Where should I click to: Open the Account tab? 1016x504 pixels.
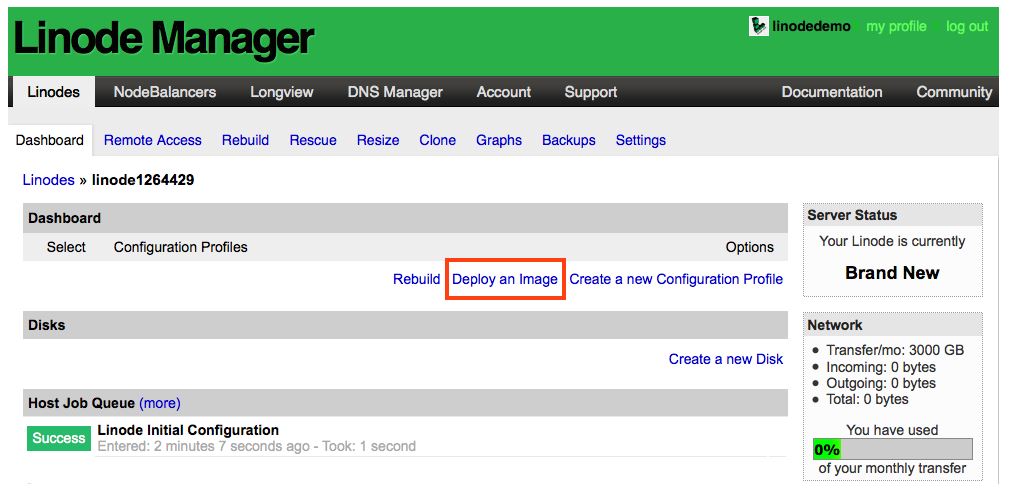[x=503, y=92]
